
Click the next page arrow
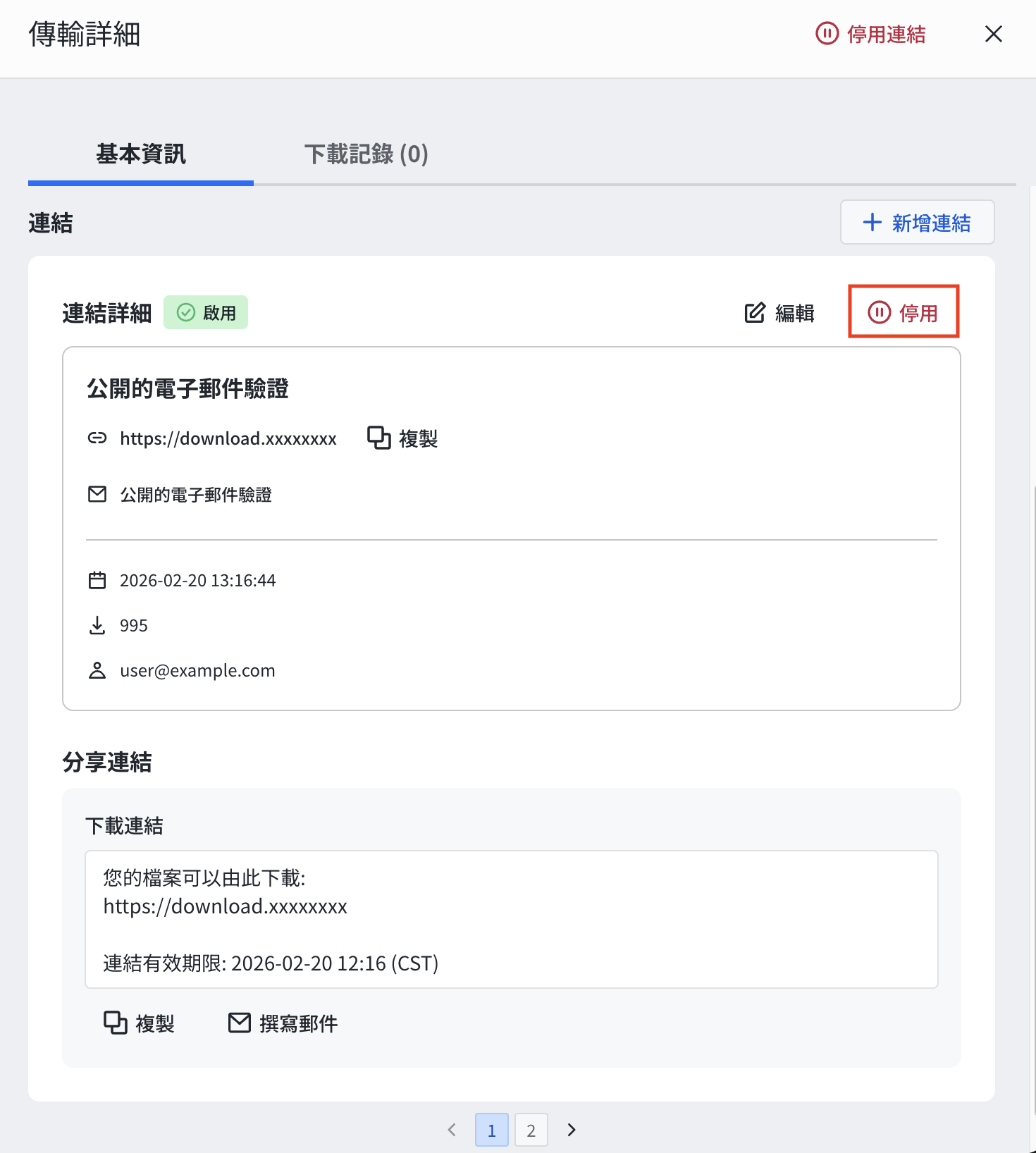coord(572,1130)
